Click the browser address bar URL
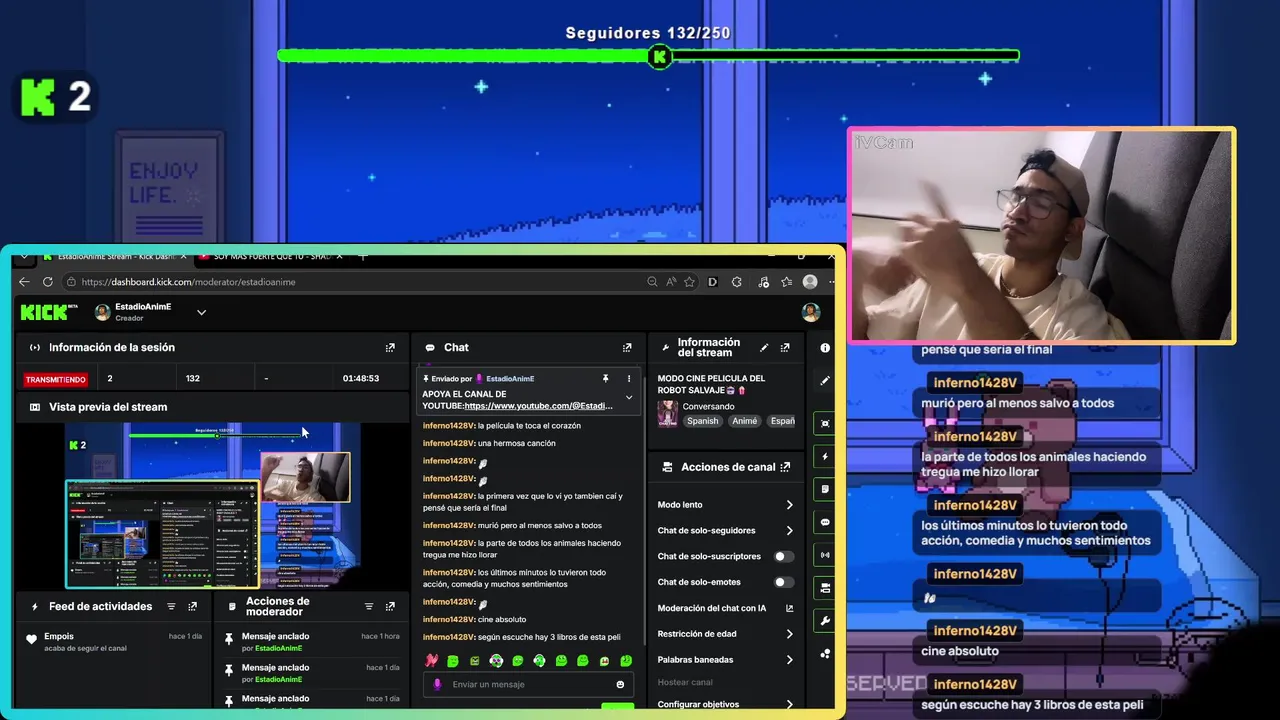The width and height of the screenshot is (1280, 720). click(188, 282)
